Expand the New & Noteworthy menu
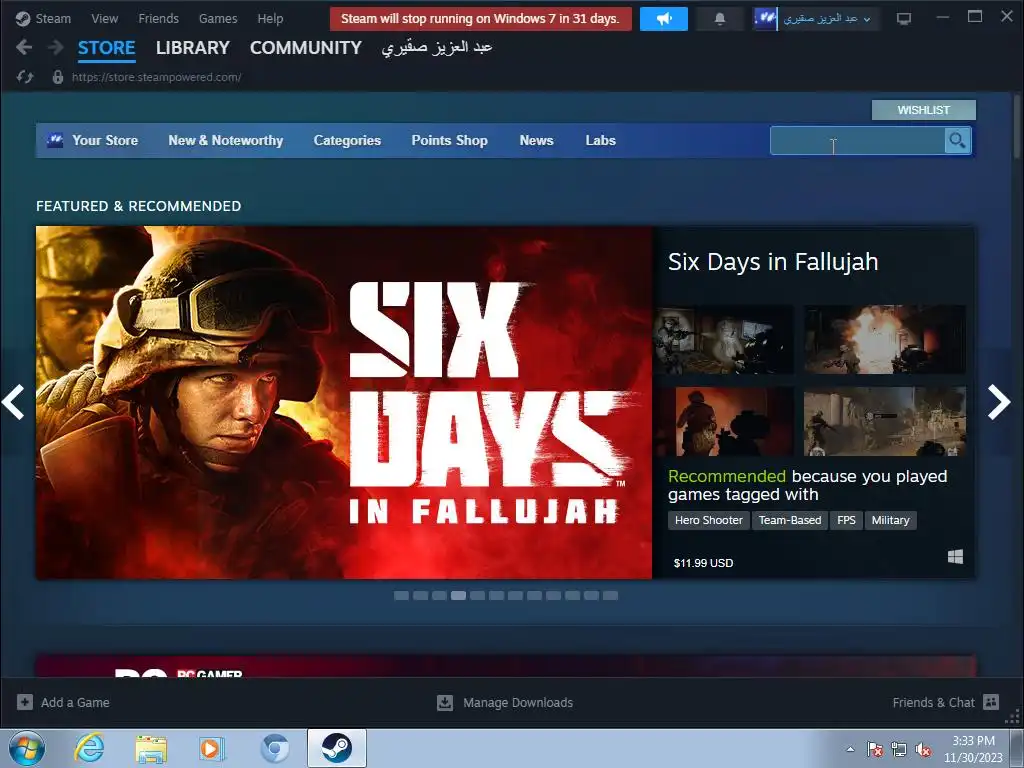 point(225,140)
